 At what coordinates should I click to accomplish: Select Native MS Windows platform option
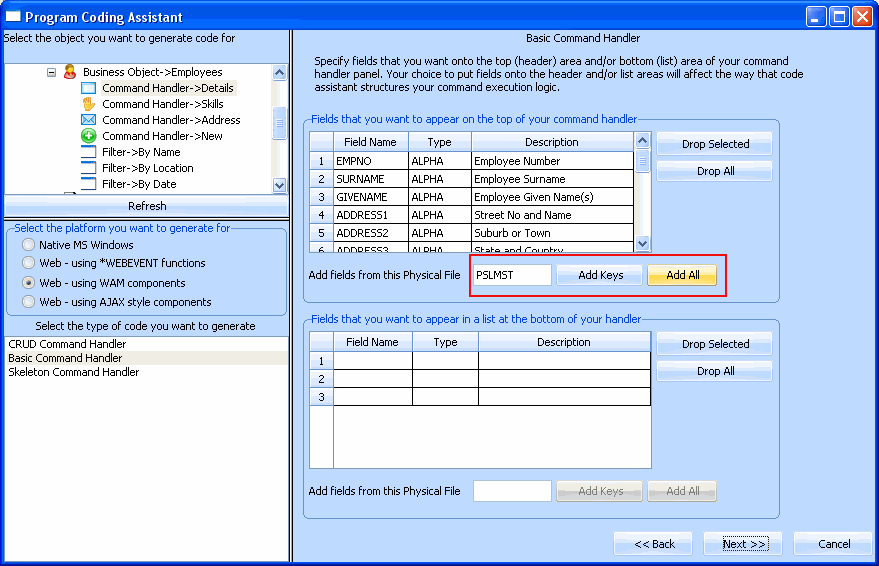point(29,245)
